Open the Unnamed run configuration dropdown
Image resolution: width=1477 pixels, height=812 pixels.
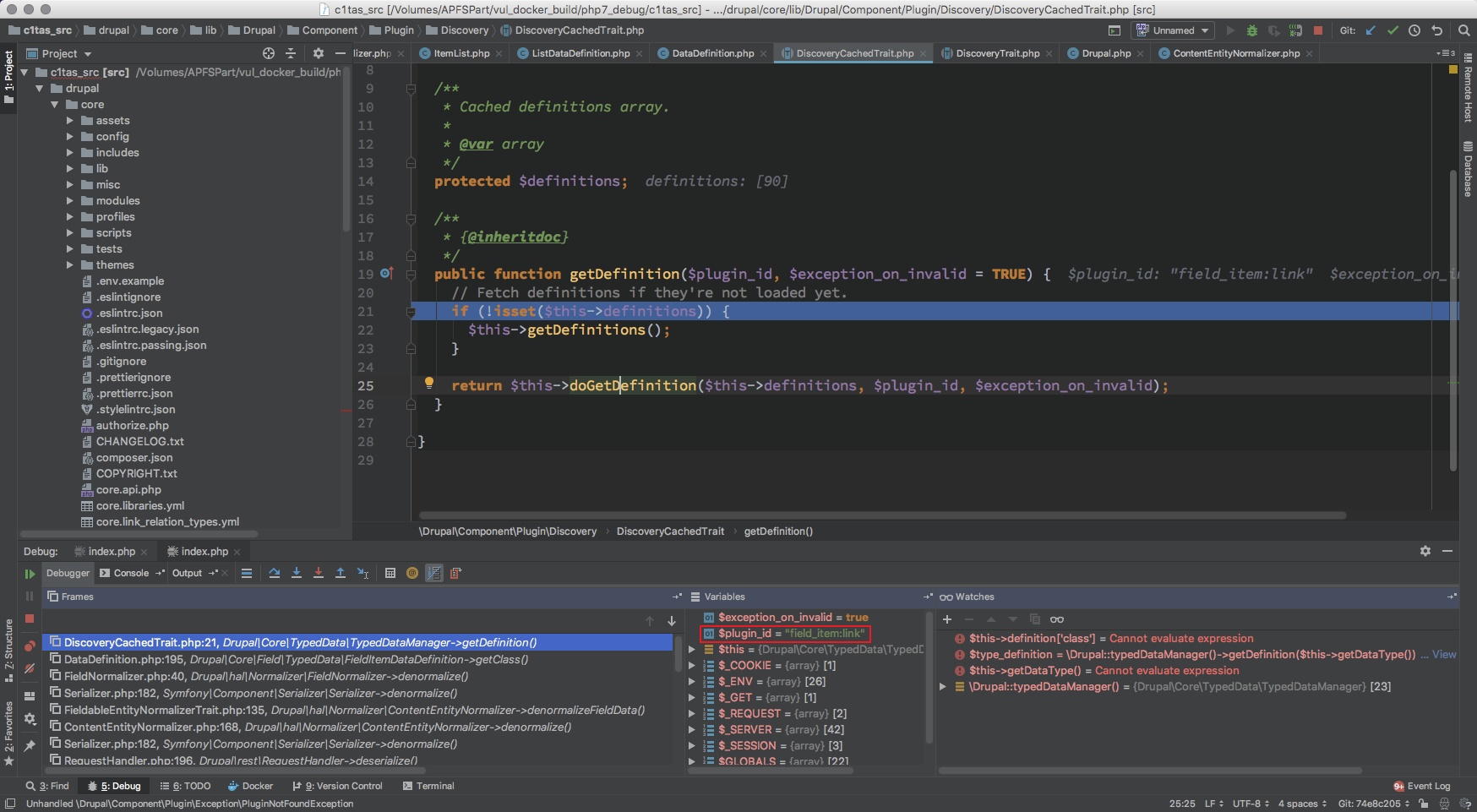point(1174,30)
